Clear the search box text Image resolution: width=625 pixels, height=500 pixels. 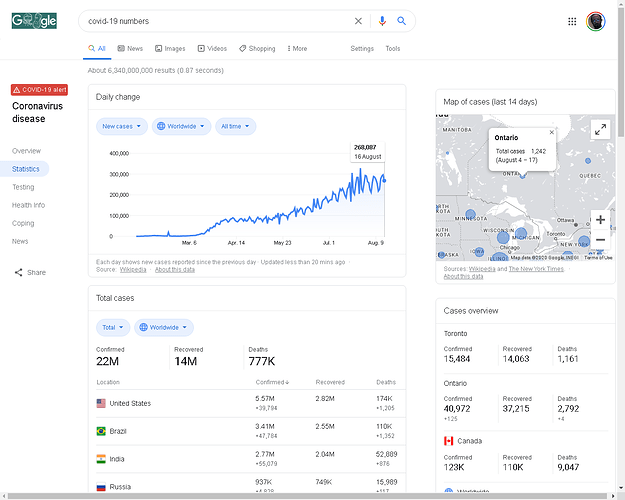358,21
